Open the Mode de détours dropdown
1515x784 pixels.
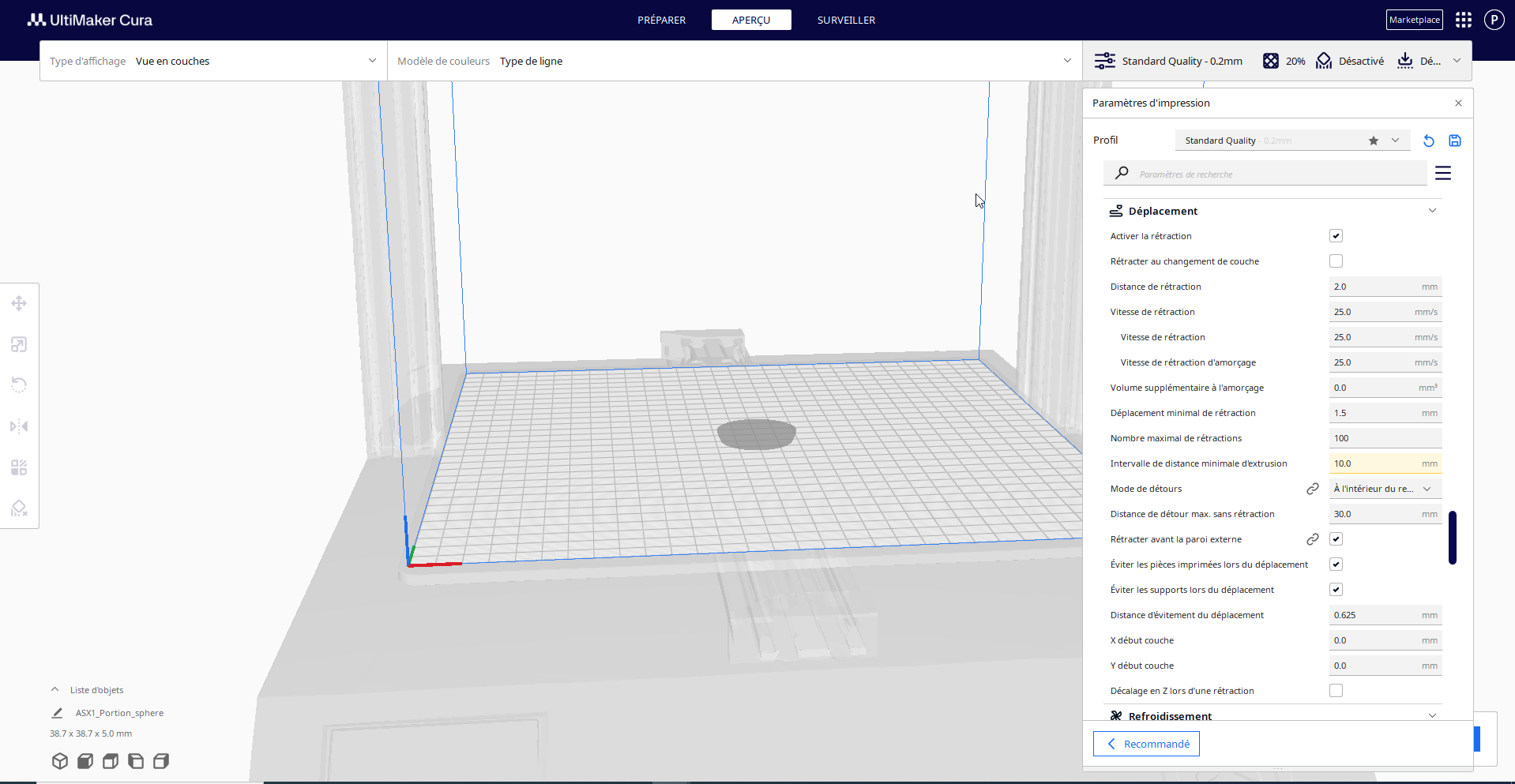(x=1385, y=489)
